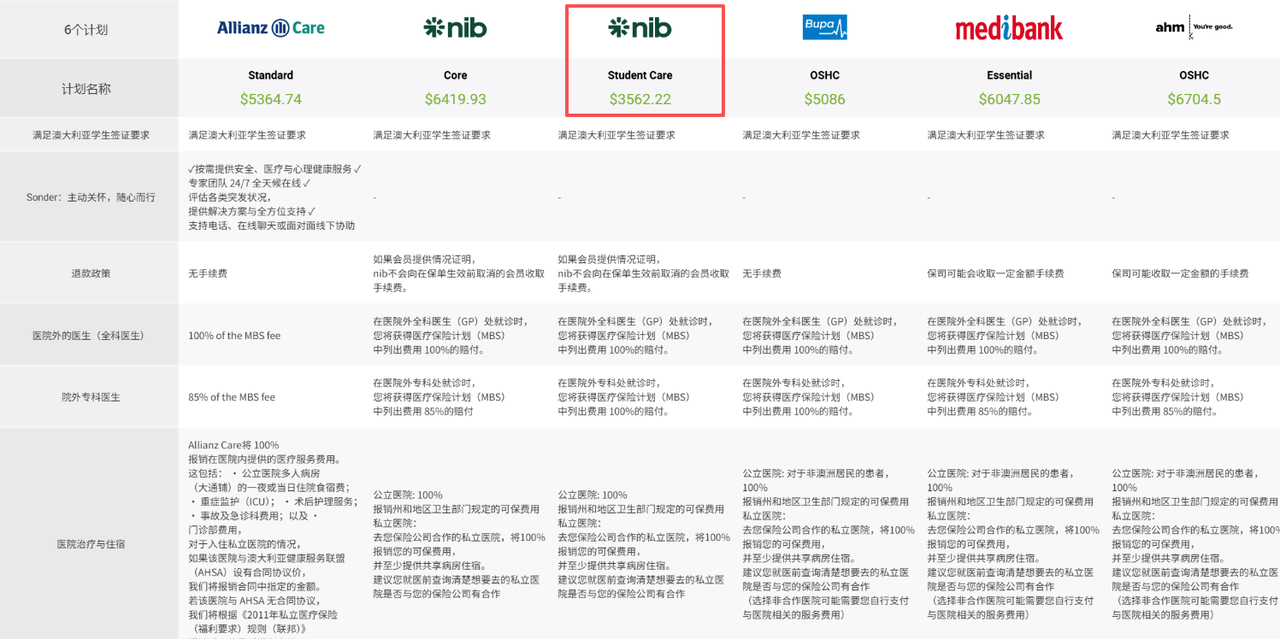
Task: Select the '计划名称' row label
Action: tap(86, 89)
